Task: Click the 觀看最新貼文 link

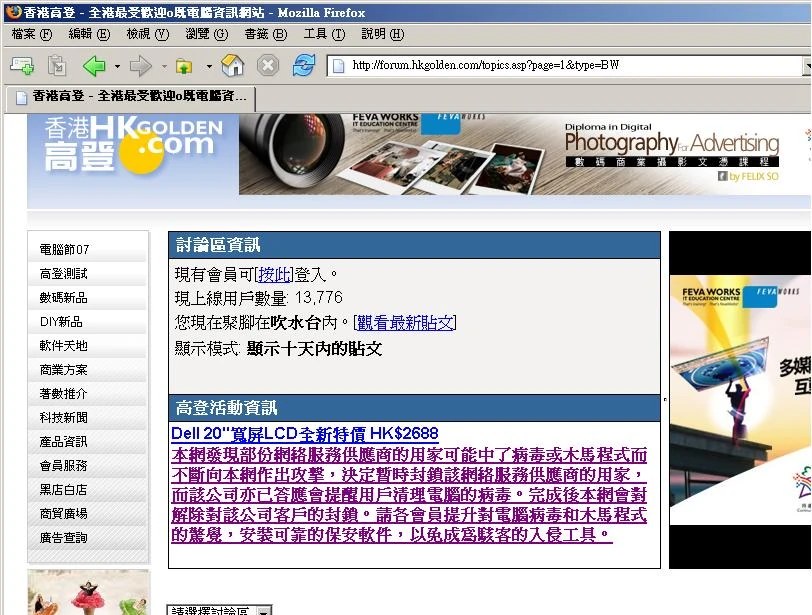Action: (404, 323)
